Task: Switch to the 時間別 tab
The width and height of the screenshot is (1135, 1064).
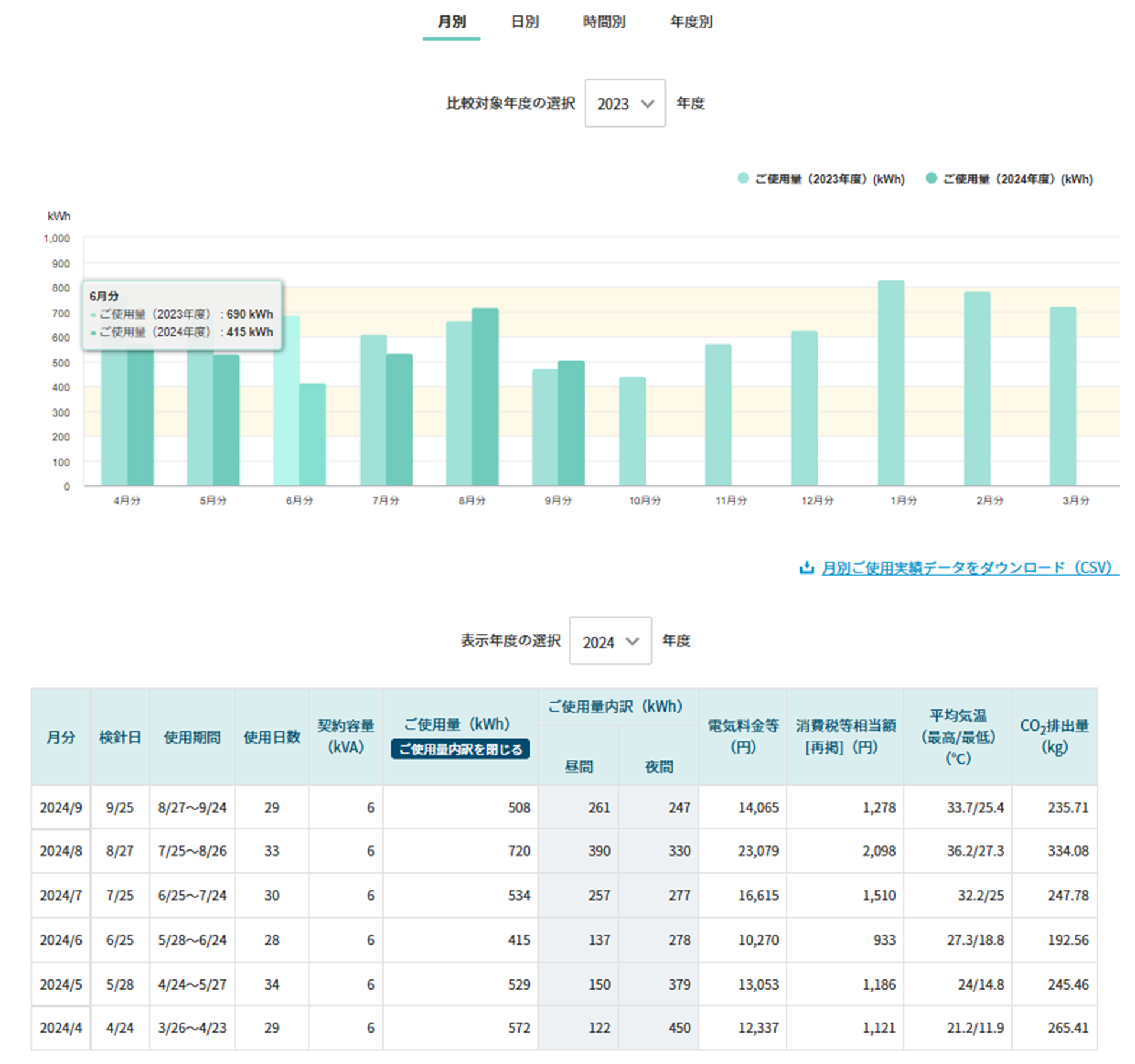Action: 604,22
